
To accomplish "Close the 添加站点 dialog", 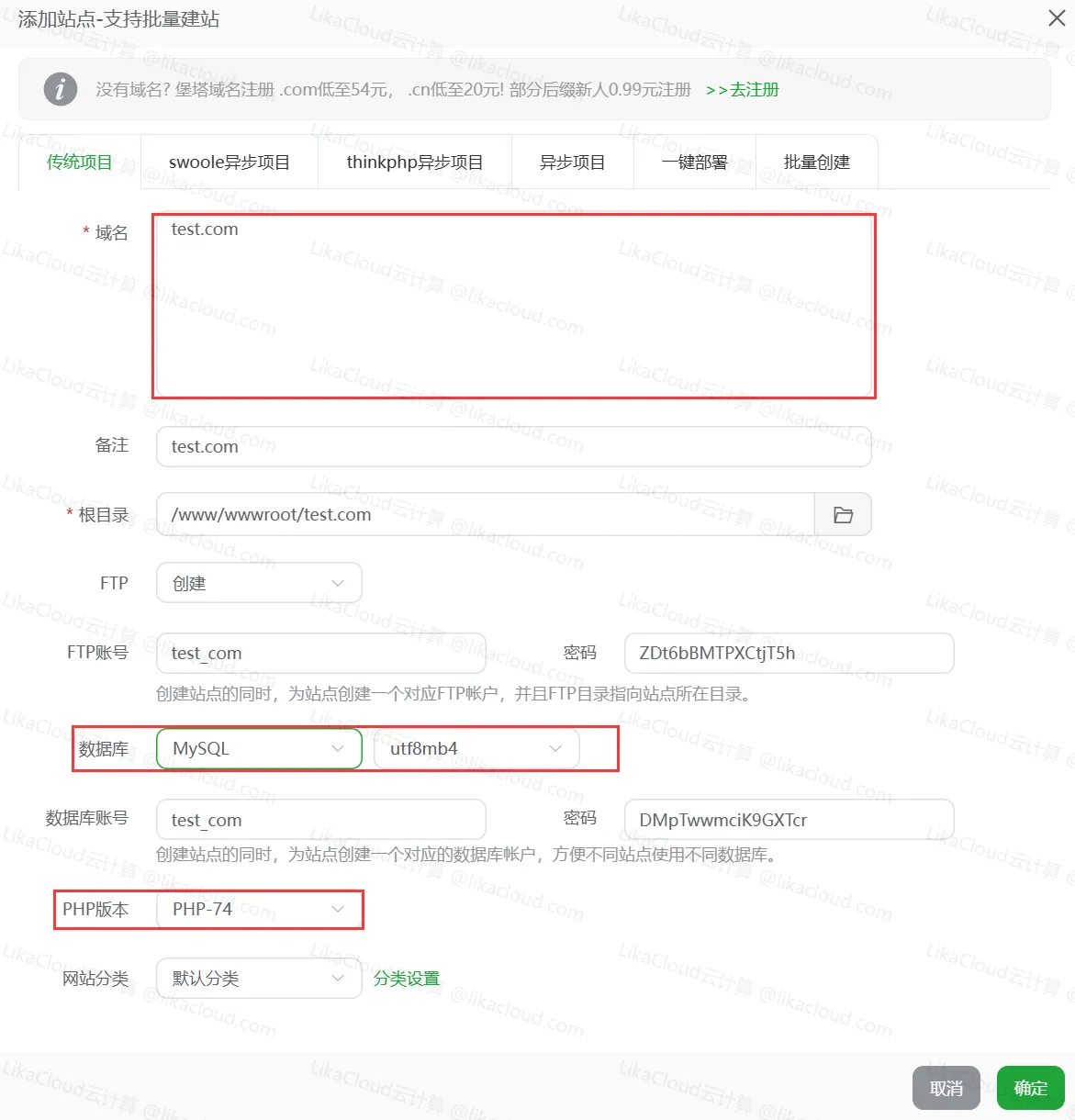I will [x=1056, y=18].
